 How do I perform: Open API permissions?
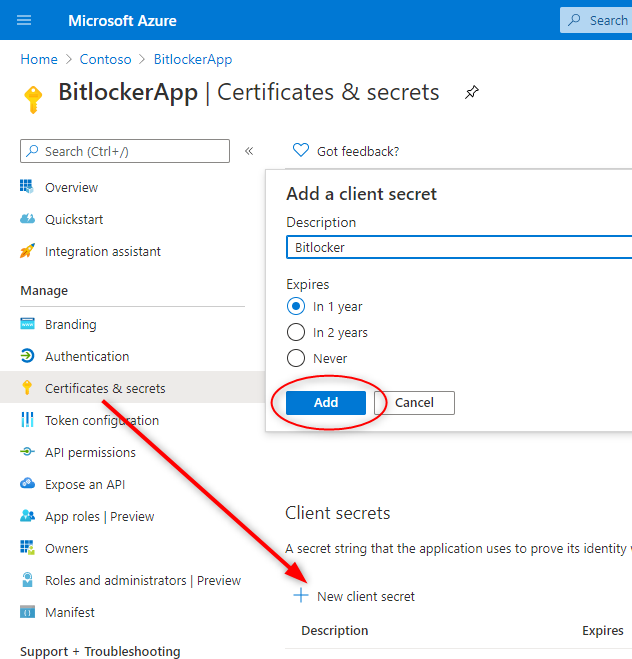(90, 452)
